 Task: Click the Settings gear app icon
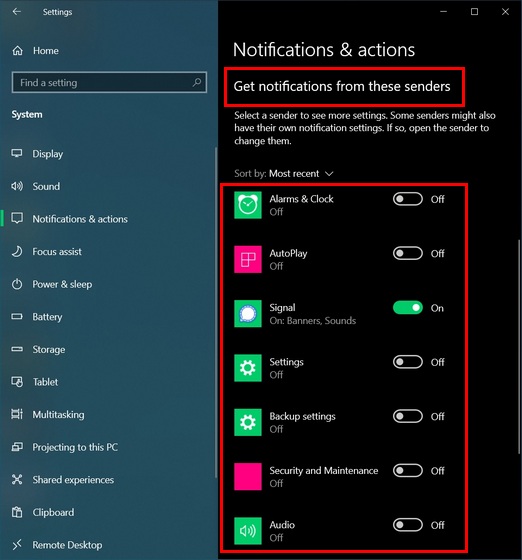point(248,368)
